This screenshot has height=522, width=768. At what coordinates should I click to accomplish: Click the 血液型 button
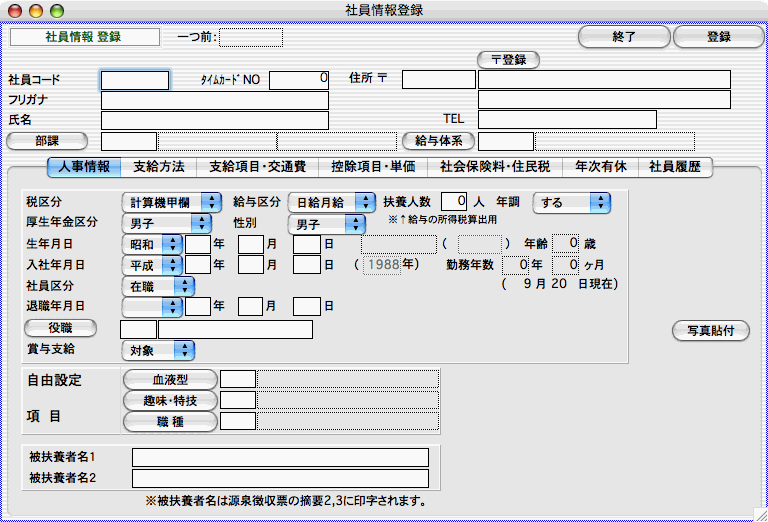click(170, 379)
